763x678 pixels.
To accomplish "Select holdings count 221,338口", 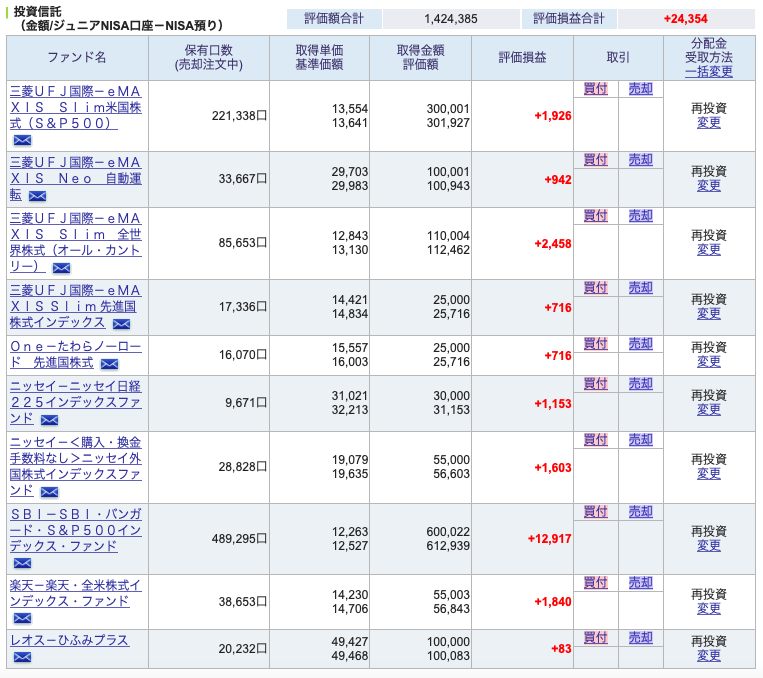I will click(x=239, y=116).
